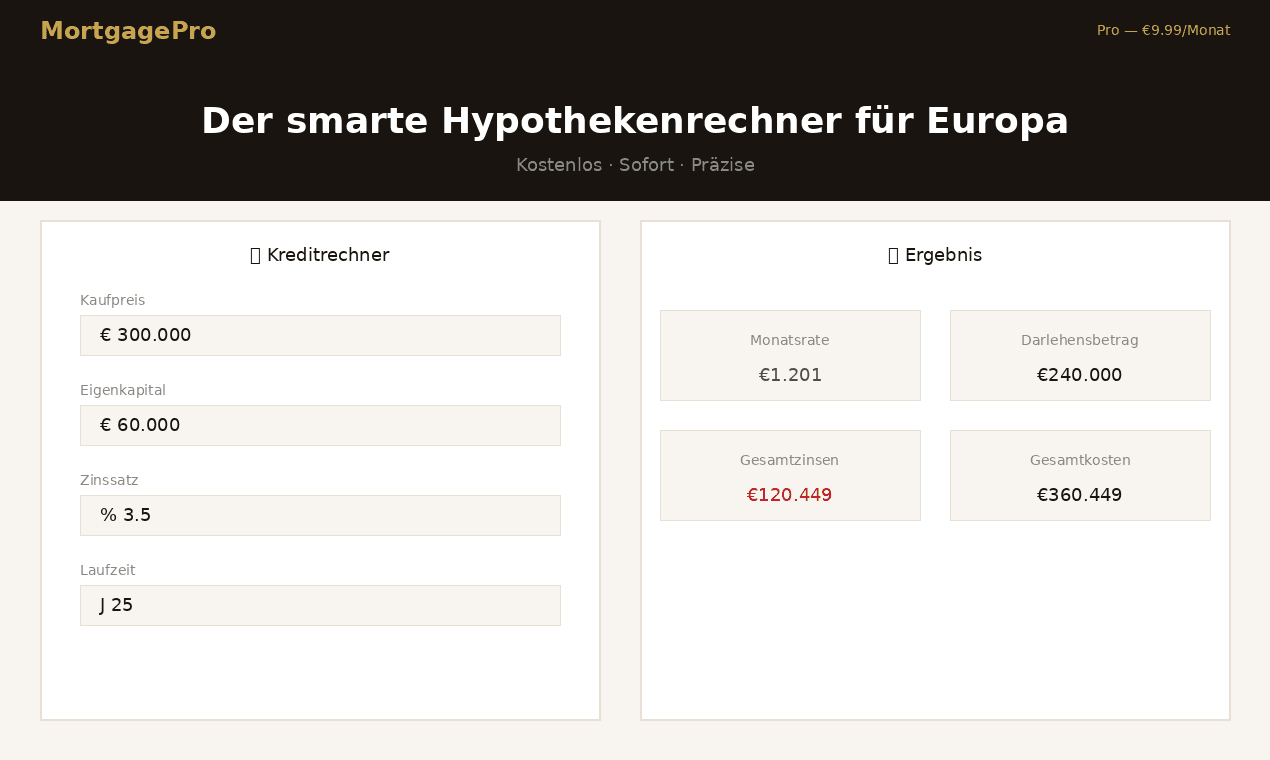Click the MortgagePro logo
The image size is (1270, 760).
point(128,29)
